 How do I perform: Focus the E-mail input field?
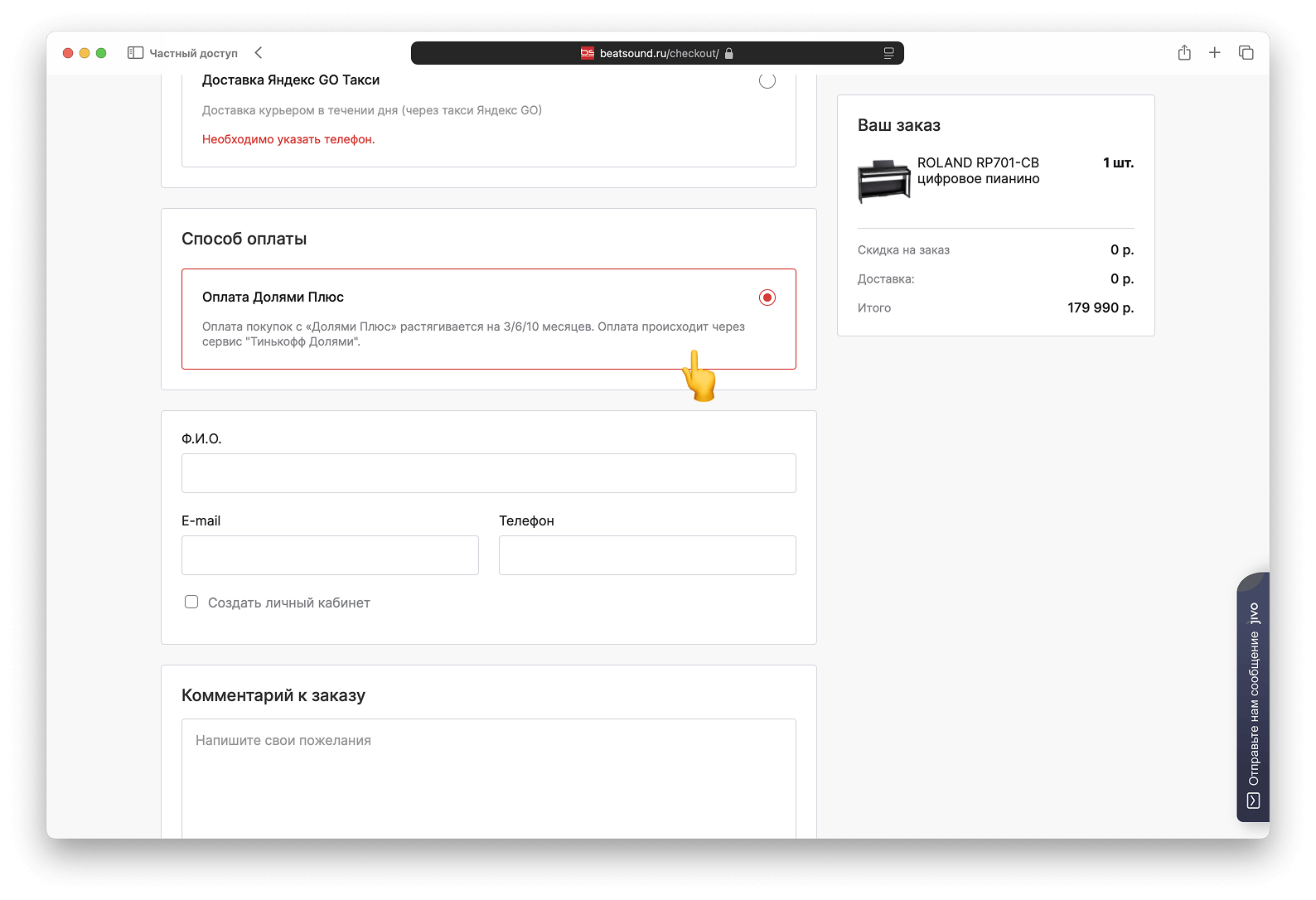pyautogui.click(x=330, y=555)
